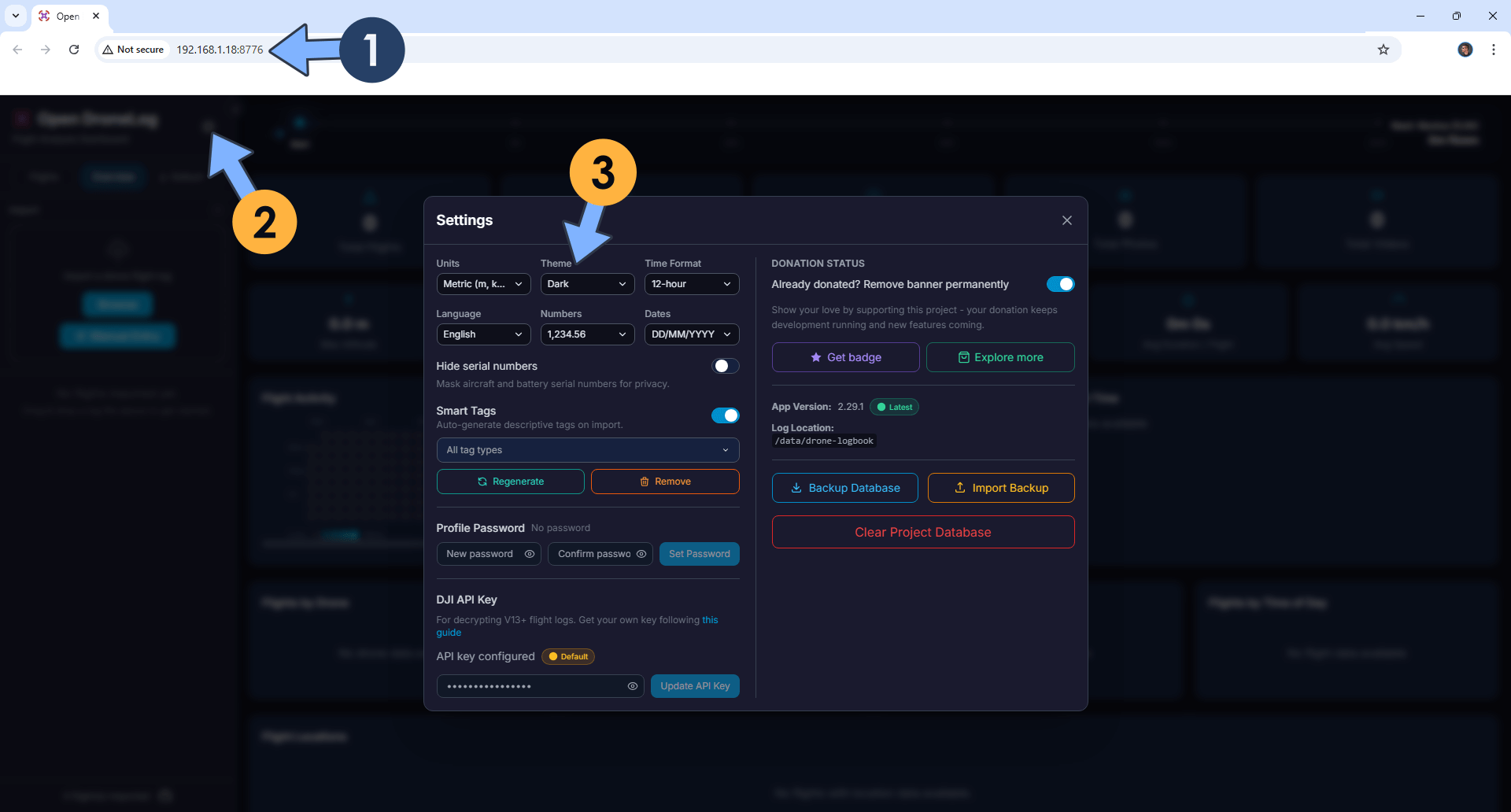Screen dimensions: 1511x812
Task: Click the browser profile avatar
Action: 1465,49
